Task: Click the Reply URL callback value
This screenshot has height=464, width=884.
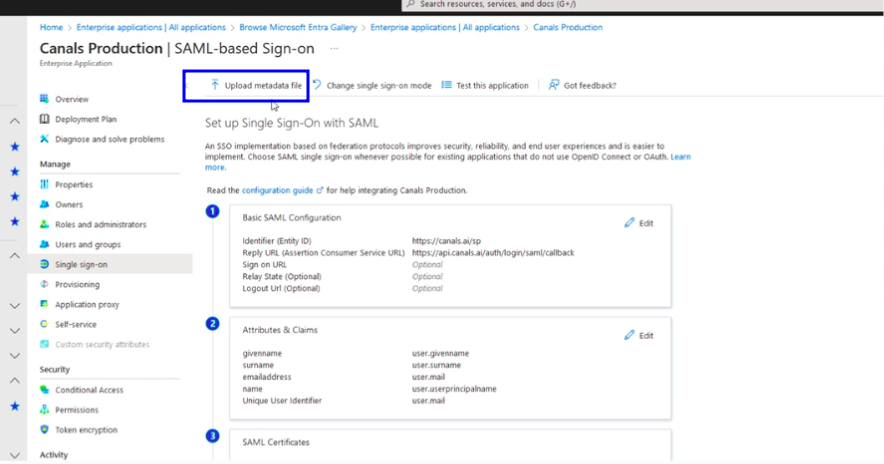Action: (493, 253)
